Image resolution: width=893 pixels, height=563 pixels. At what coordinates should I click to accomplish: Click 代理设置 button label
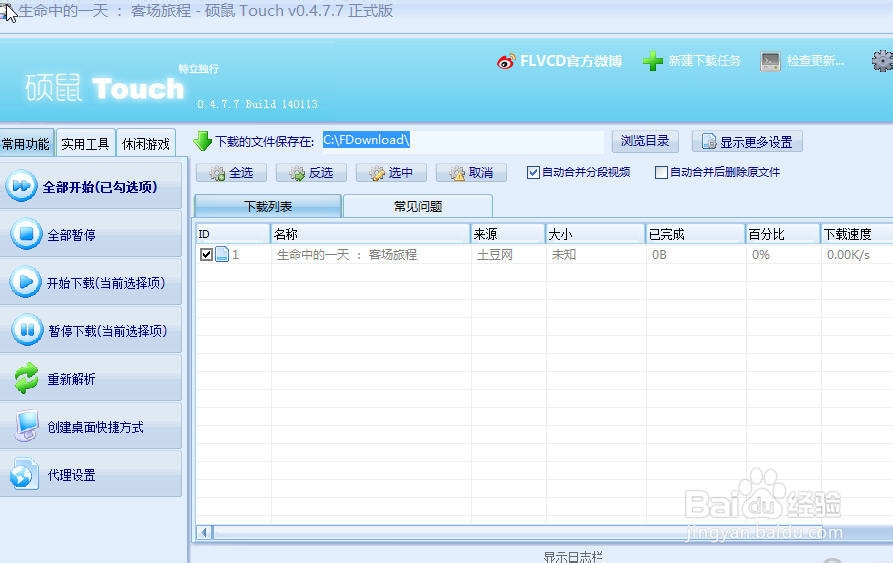tap(71, 474)
